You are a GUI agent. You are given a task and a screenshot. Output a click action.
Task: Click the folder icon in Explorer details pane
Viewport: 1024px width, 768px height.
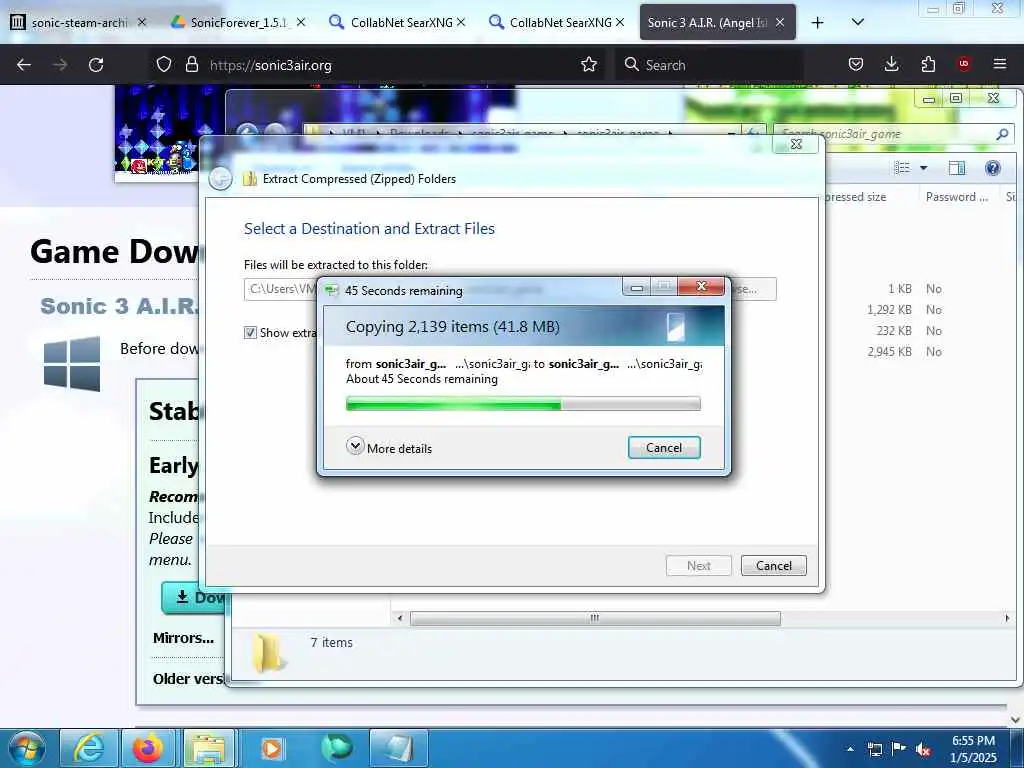click(x=268, y=652)
